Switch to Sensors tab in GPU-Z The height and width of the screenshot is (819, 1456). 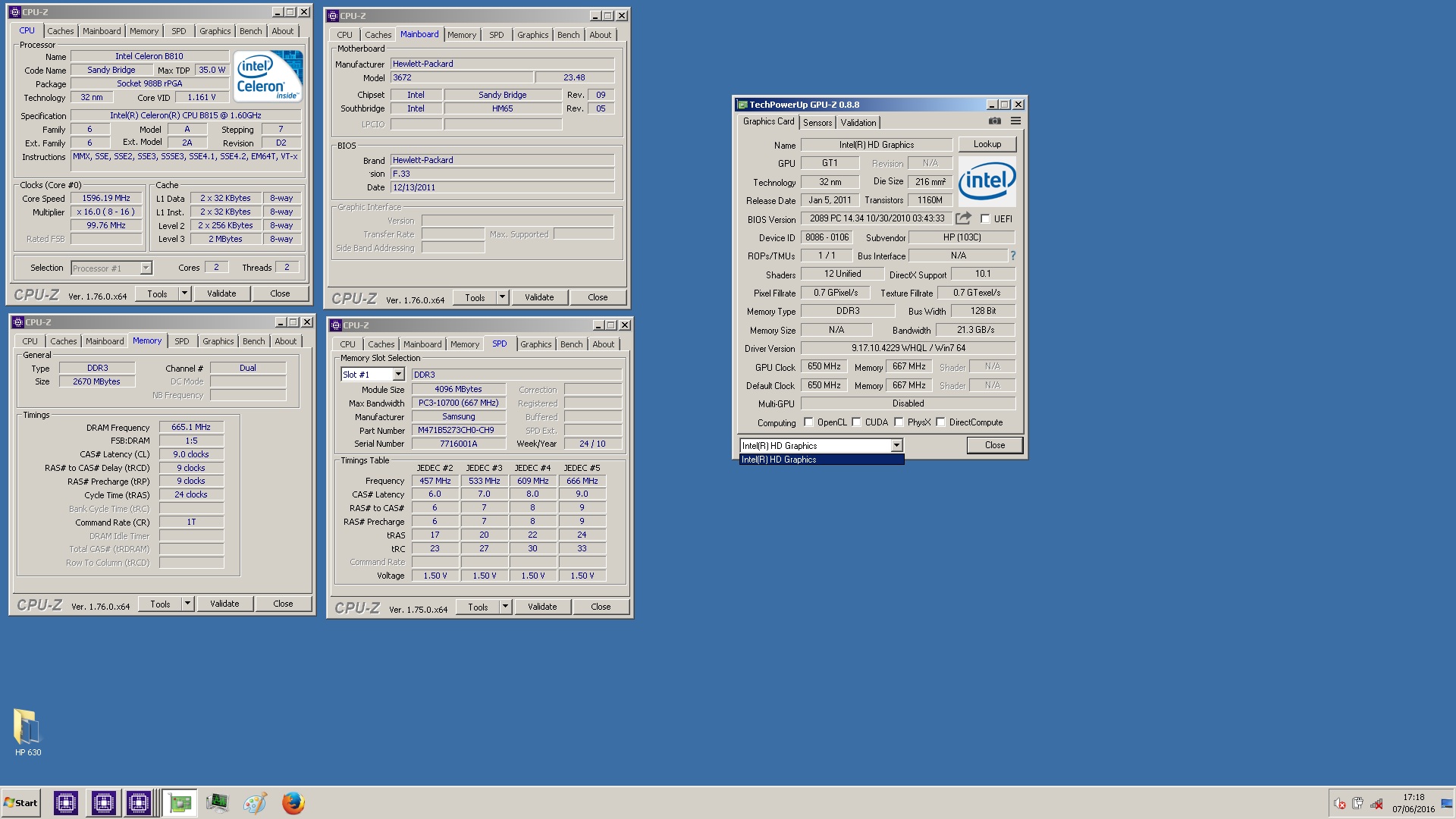tap(817, 123)
